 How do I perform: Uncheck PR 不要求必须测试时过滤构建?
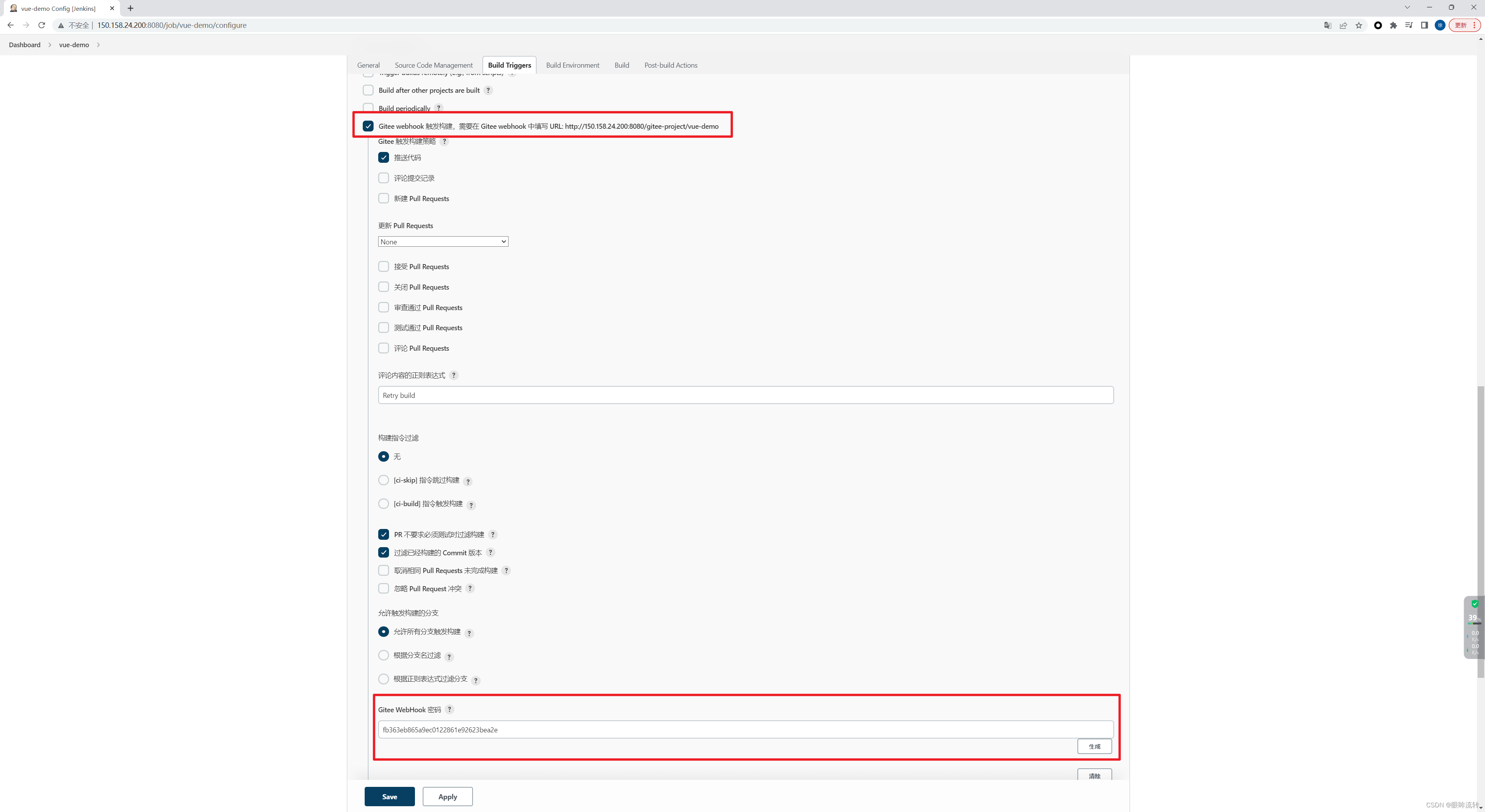tap(383, 534)
